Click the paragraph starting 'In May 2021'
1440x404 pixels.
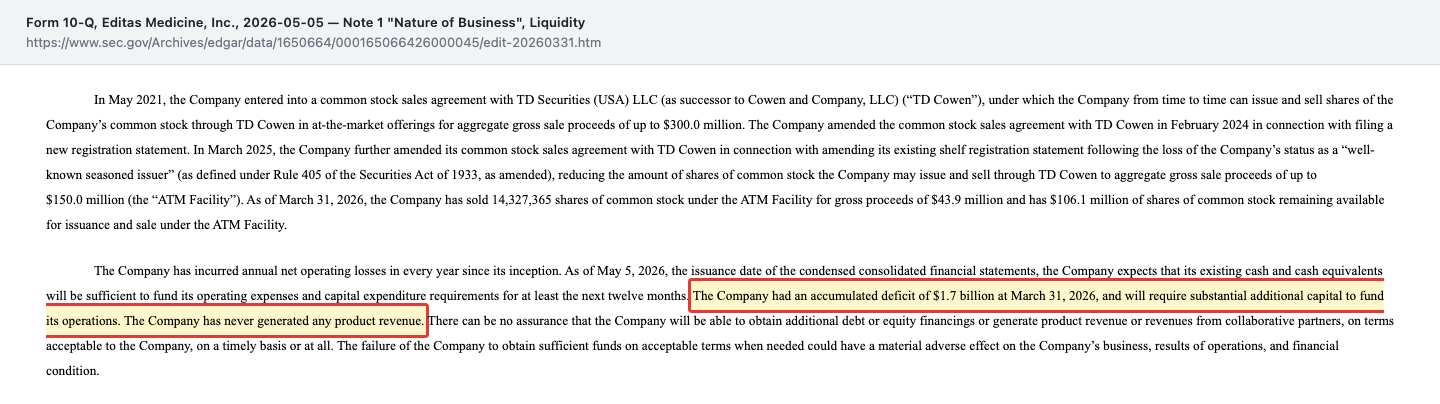point(719,162)
